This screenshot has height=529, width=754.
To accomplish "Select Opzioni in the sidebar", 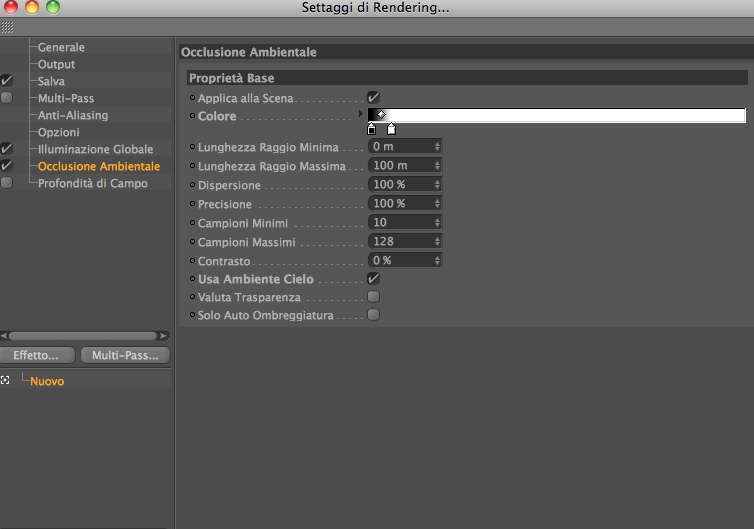I will 59,132.
